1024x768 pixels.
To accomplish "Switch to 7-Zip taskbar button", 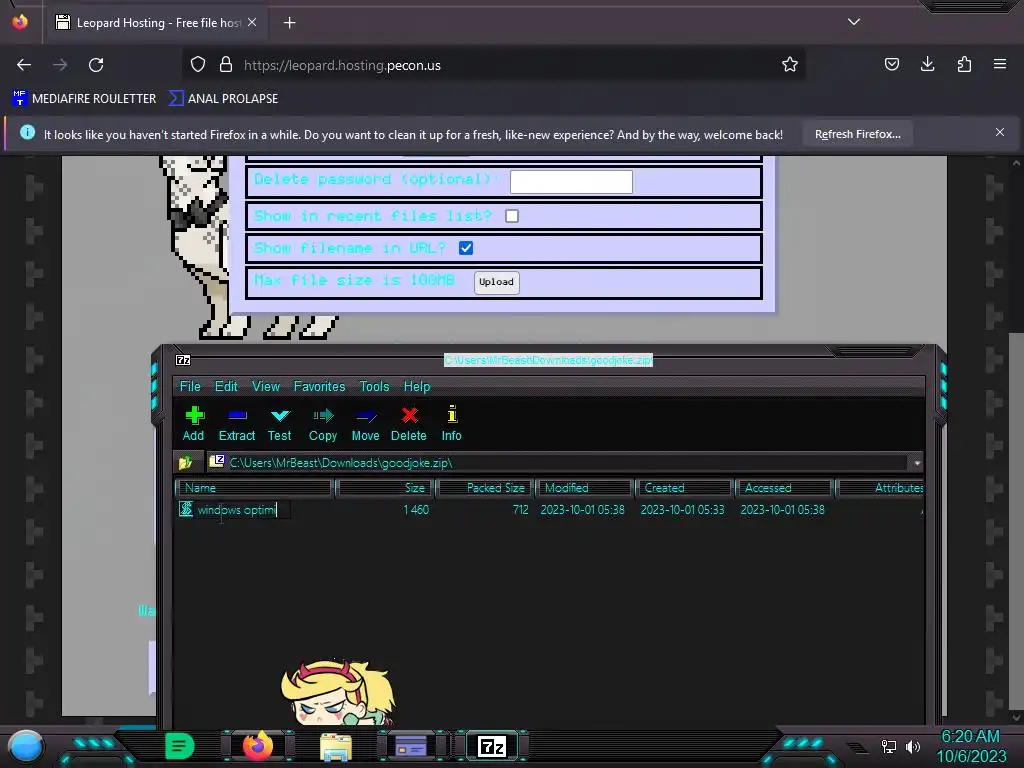I will [x=492, y=746].
